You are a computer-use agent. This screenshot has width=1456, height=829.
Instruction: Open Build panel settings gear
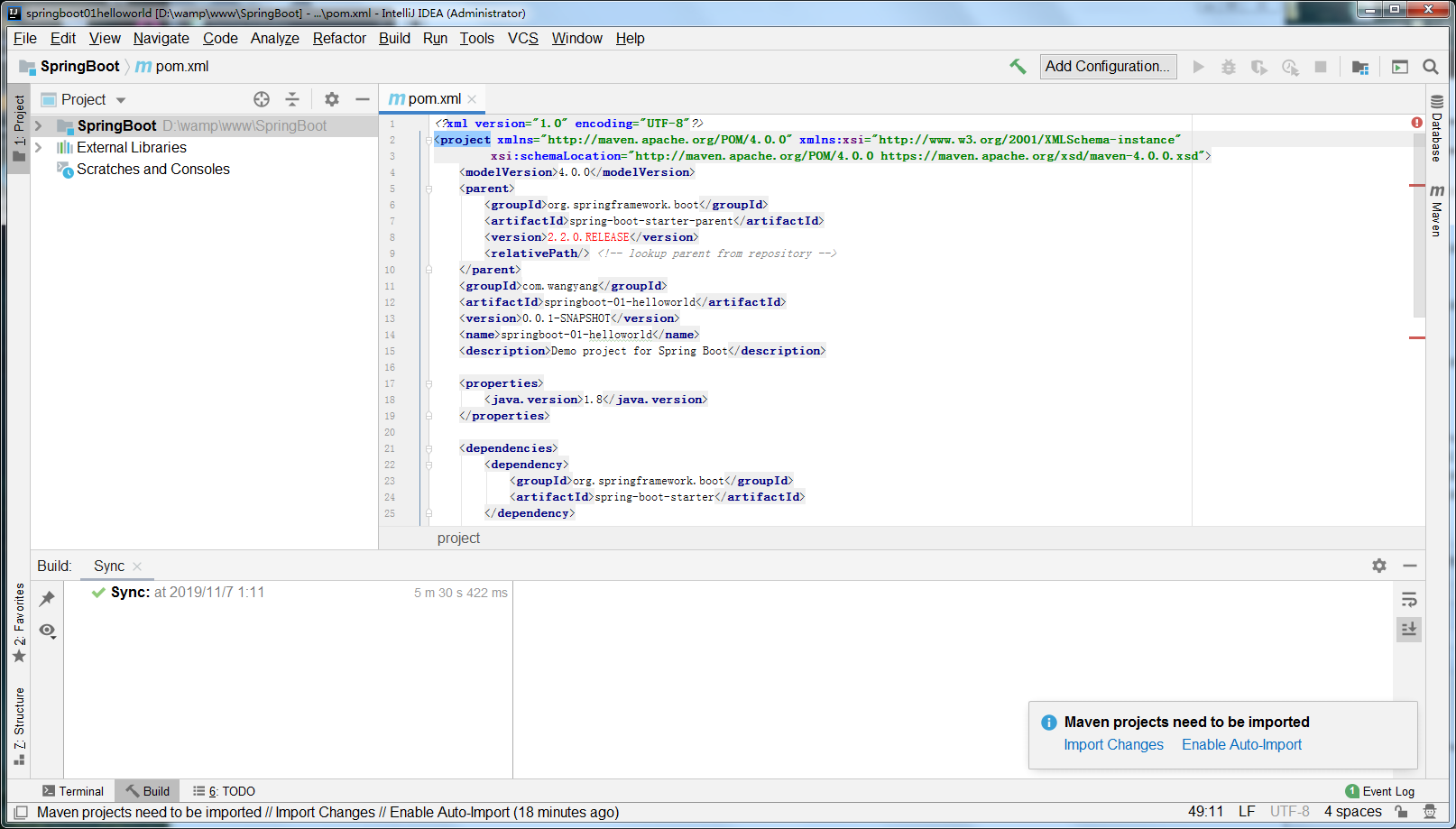click(x=1378, y=566)
